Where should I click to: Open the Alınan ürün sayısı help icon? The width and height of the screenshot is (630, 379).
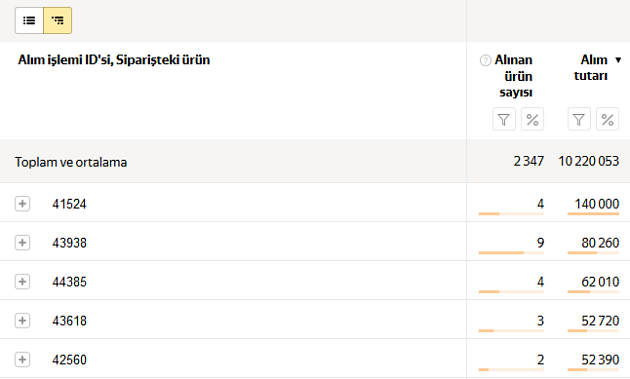[485, 60]
